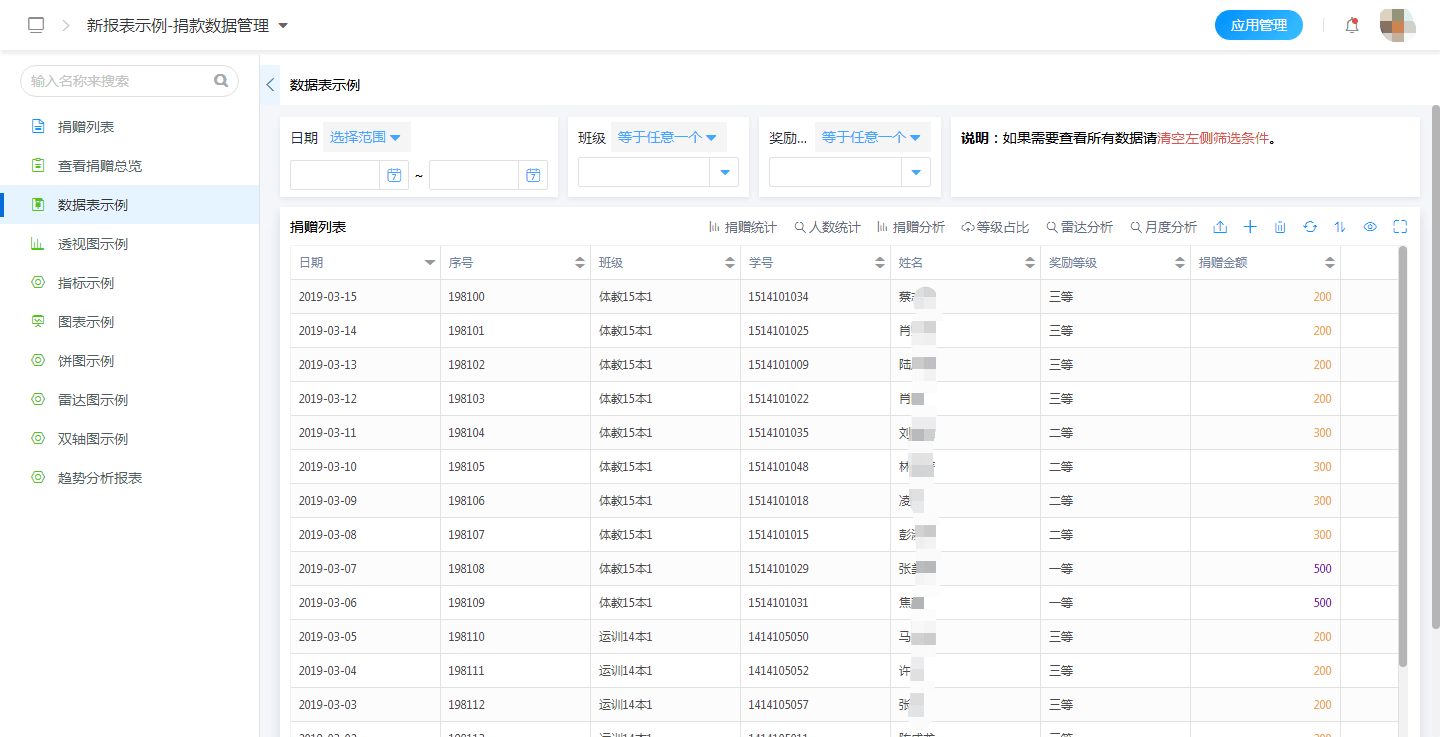
Task: Sort by 序号 column
Action: click(x=580, y=263)
